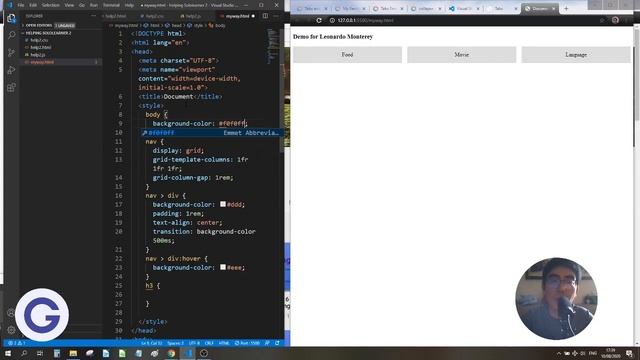The image size is (640, 360).
Task: Click the head breadcrumb segment
Action: pos(173,25)
